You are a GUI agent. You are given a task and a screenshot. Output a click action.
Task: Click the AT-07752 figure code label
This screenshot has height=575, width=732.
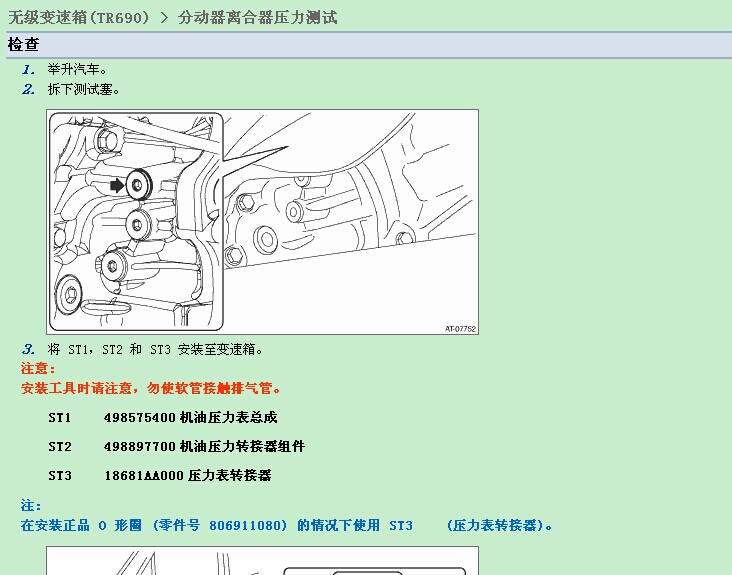[x=460, y=329]
